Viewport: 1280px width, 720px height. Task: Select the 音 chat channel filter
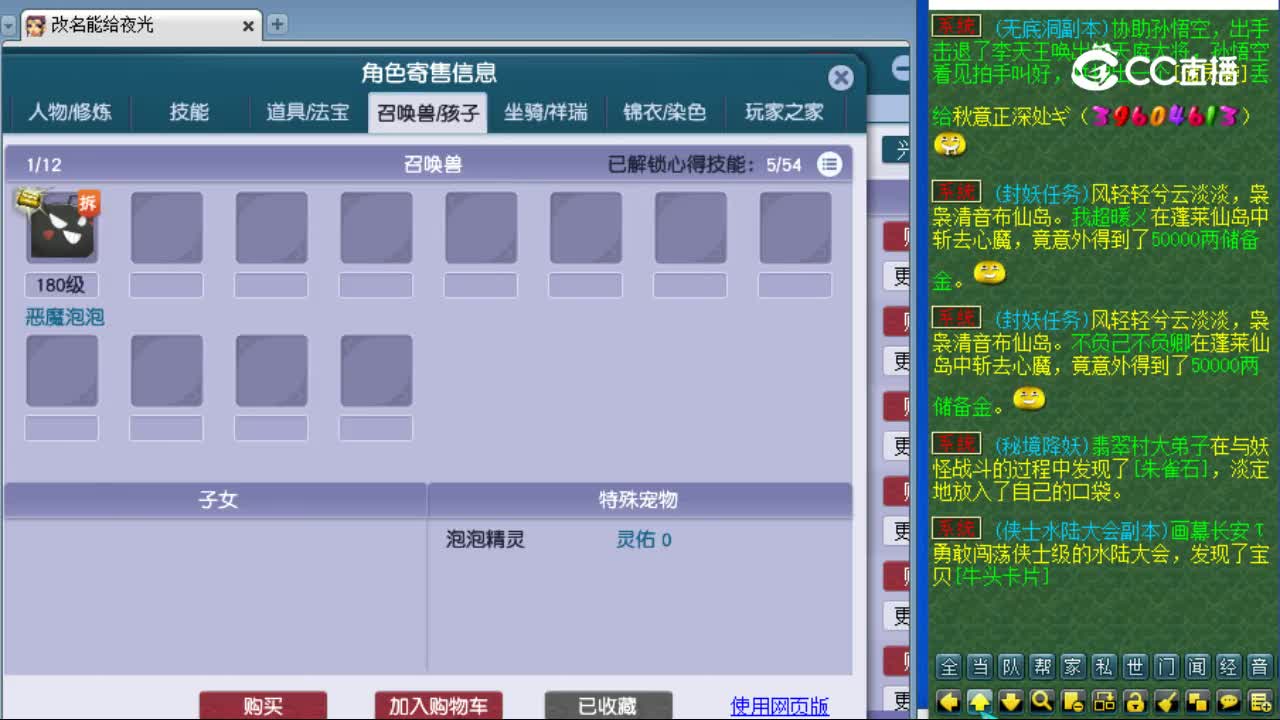(1259, 667)
